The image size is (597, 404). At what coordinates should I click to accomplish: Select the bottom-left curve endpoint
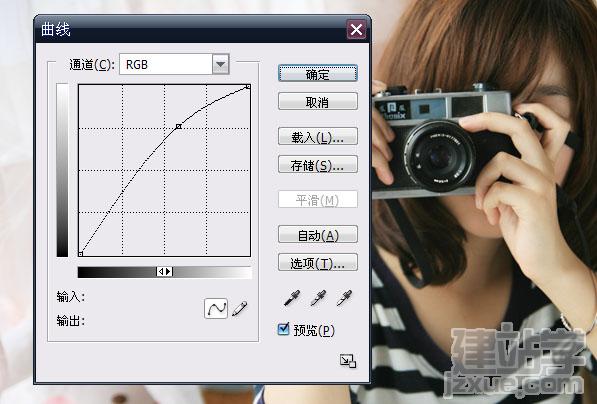(80, 254)
